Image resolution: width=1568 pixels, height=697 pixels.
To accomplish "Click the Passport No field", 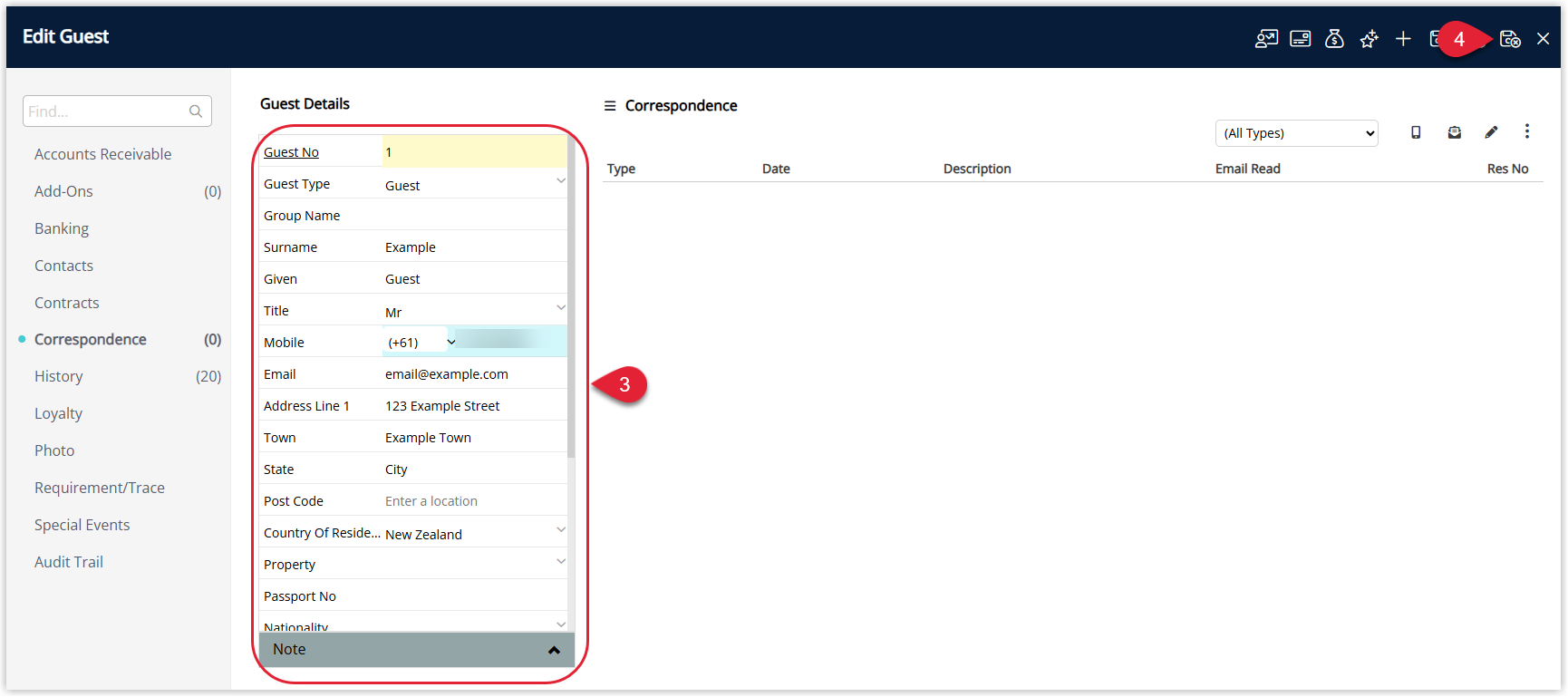I will pos(474,595).
